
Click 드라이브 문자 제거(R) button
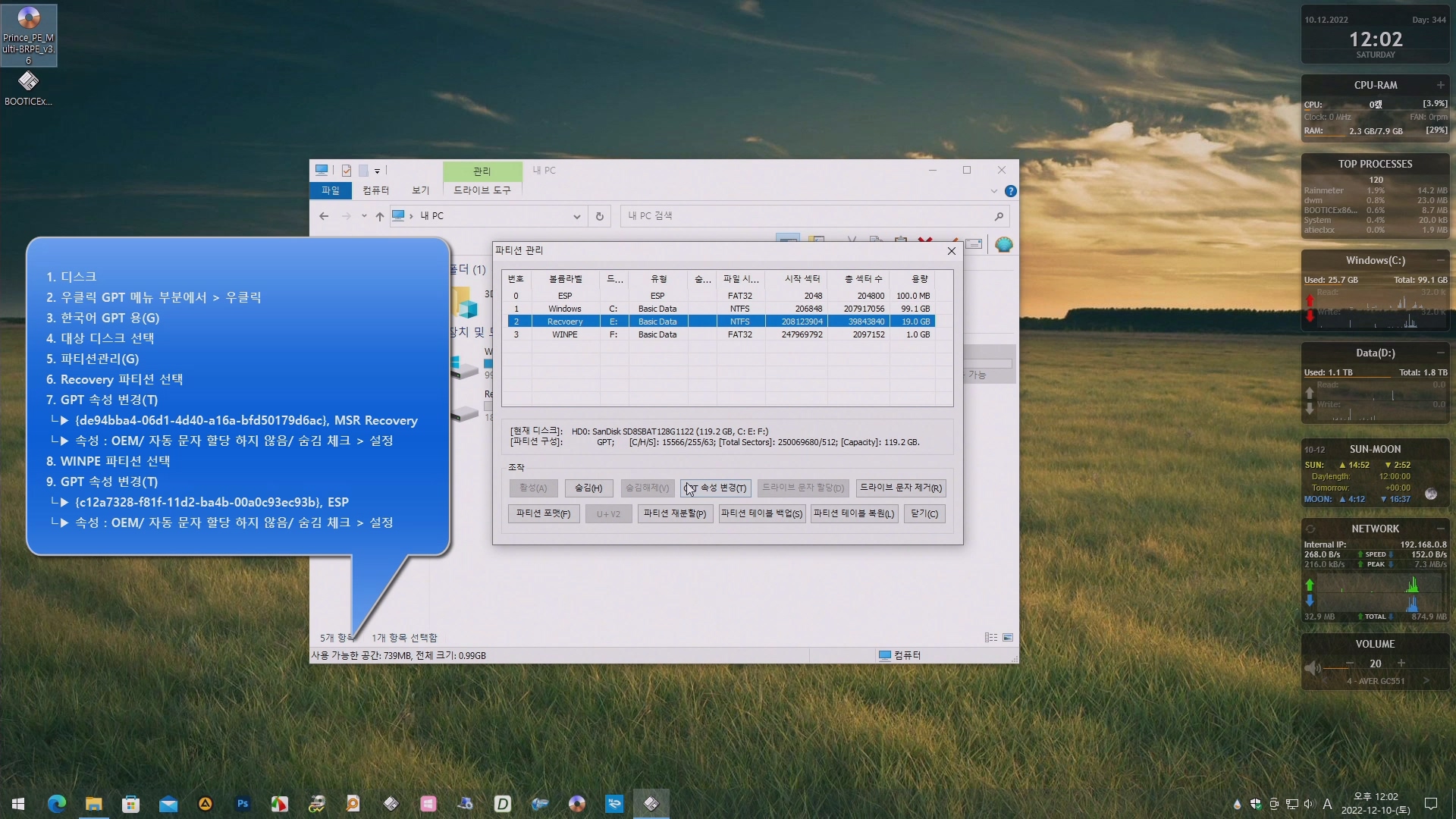pos(901,488)
